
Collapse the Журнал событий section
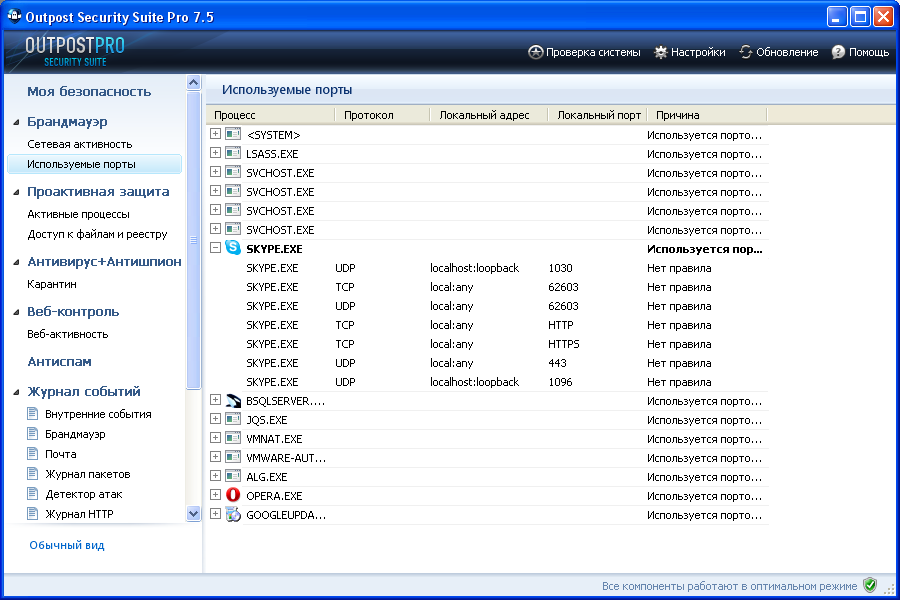click(x=16, y=392)
